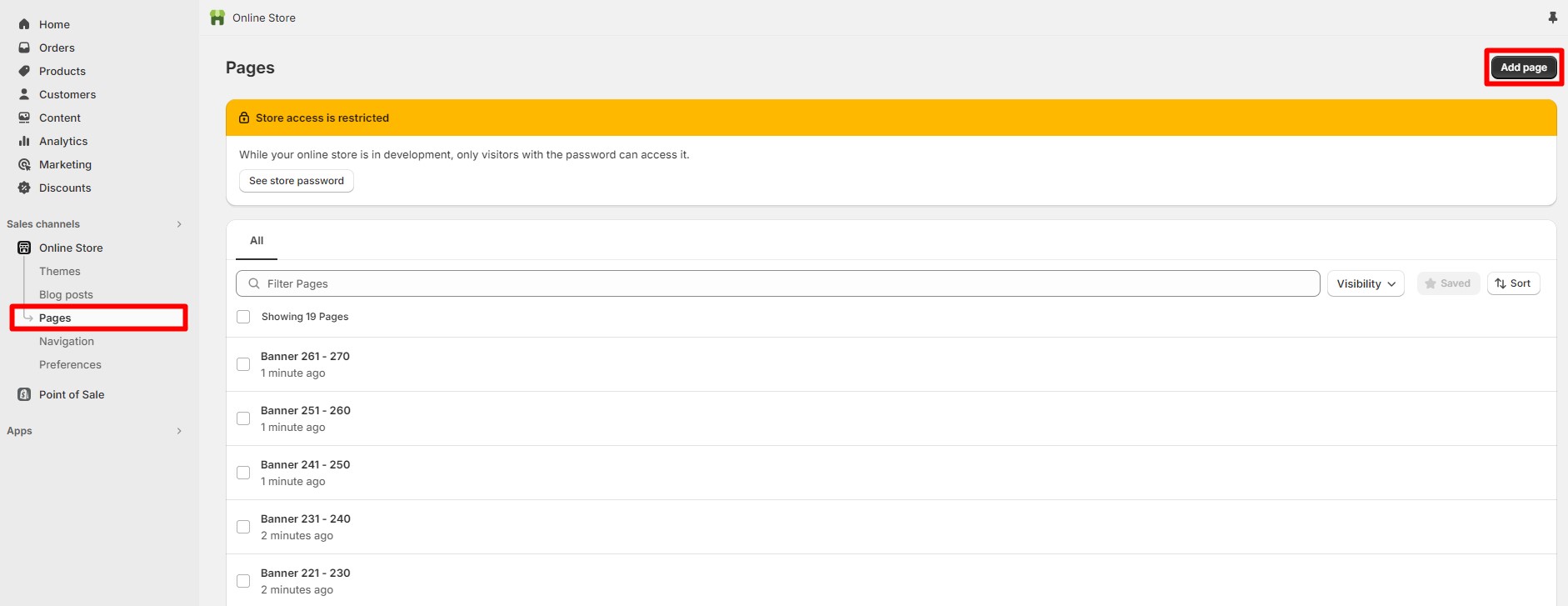Viewport: 1568px width, 606px height.
Task: Click the Products tag icon
Action: tap(24, 71)
